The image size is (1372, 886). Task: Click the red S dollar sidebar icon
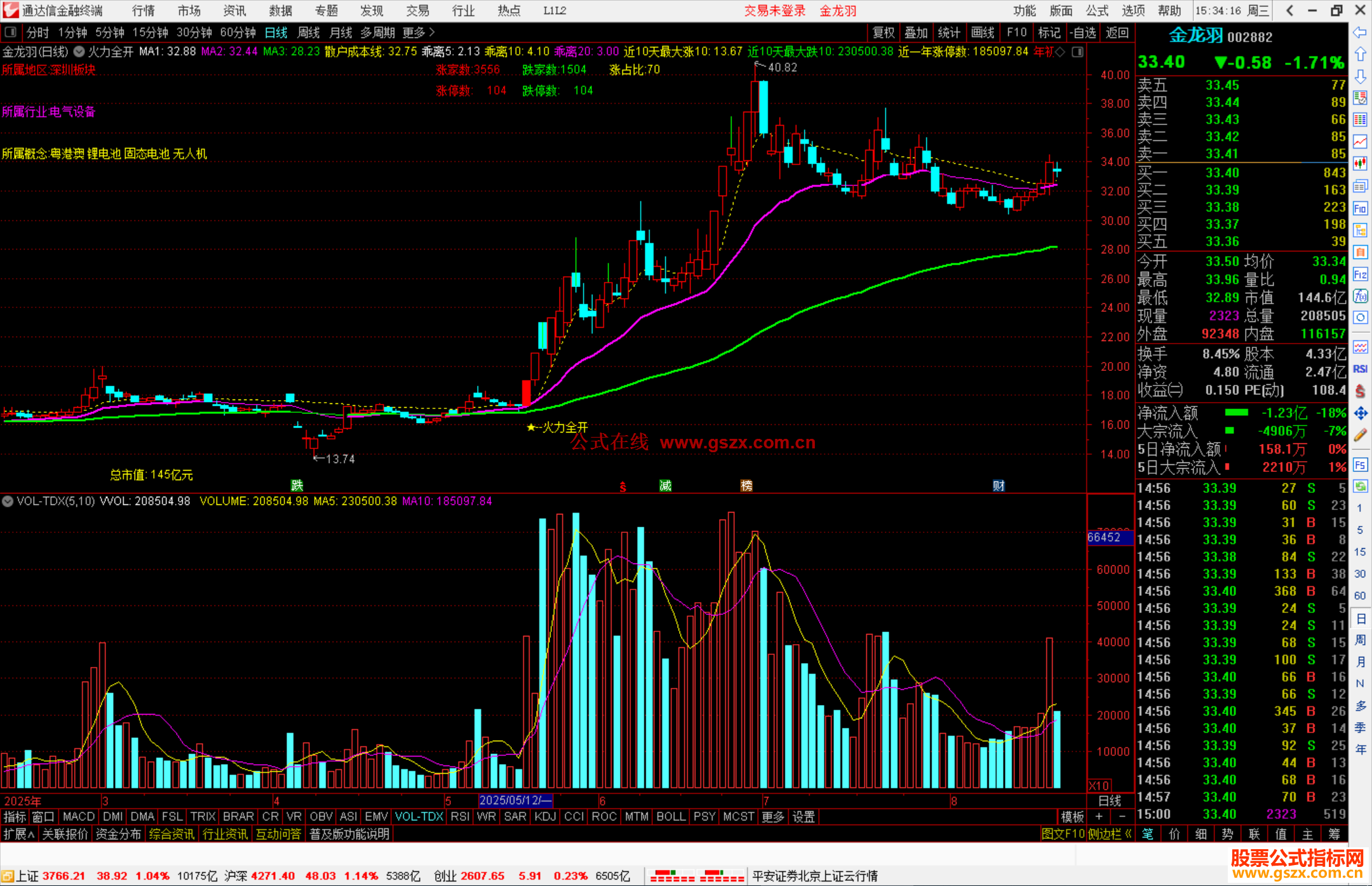pos(1360,391)
